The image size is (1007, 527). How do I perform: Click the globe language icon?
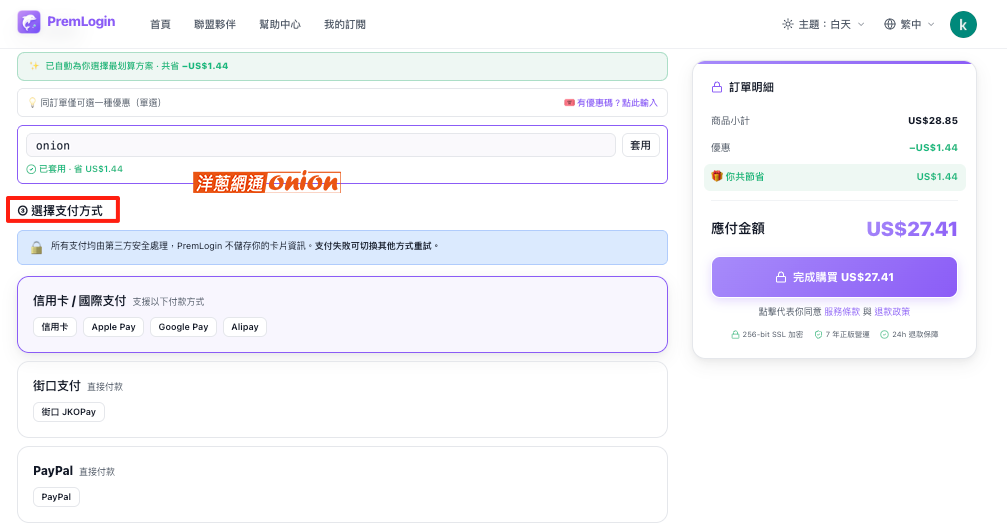(889, 24)
